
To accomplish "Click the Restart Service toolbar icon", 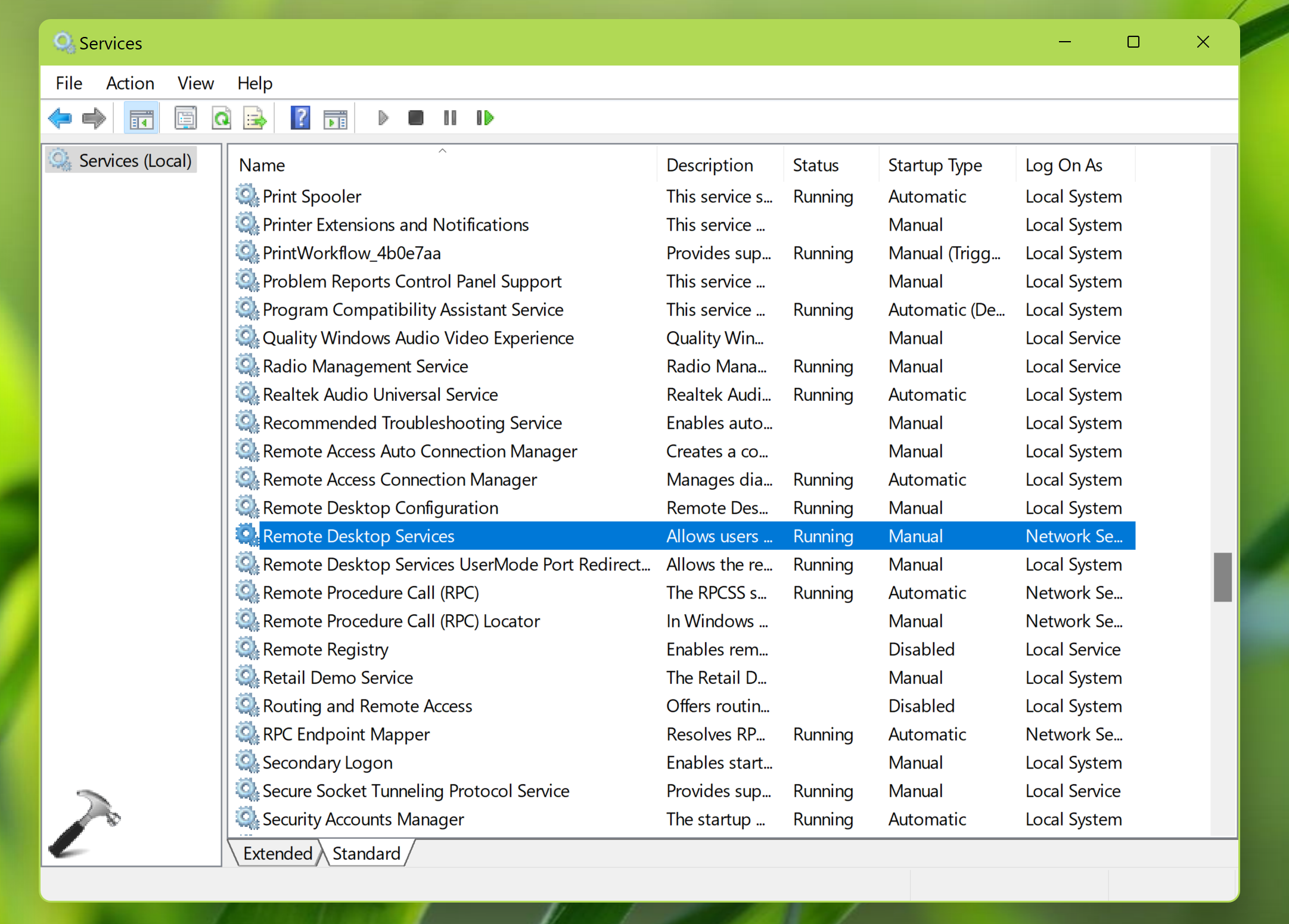I will pyautogui.click(x=485, y=118).
